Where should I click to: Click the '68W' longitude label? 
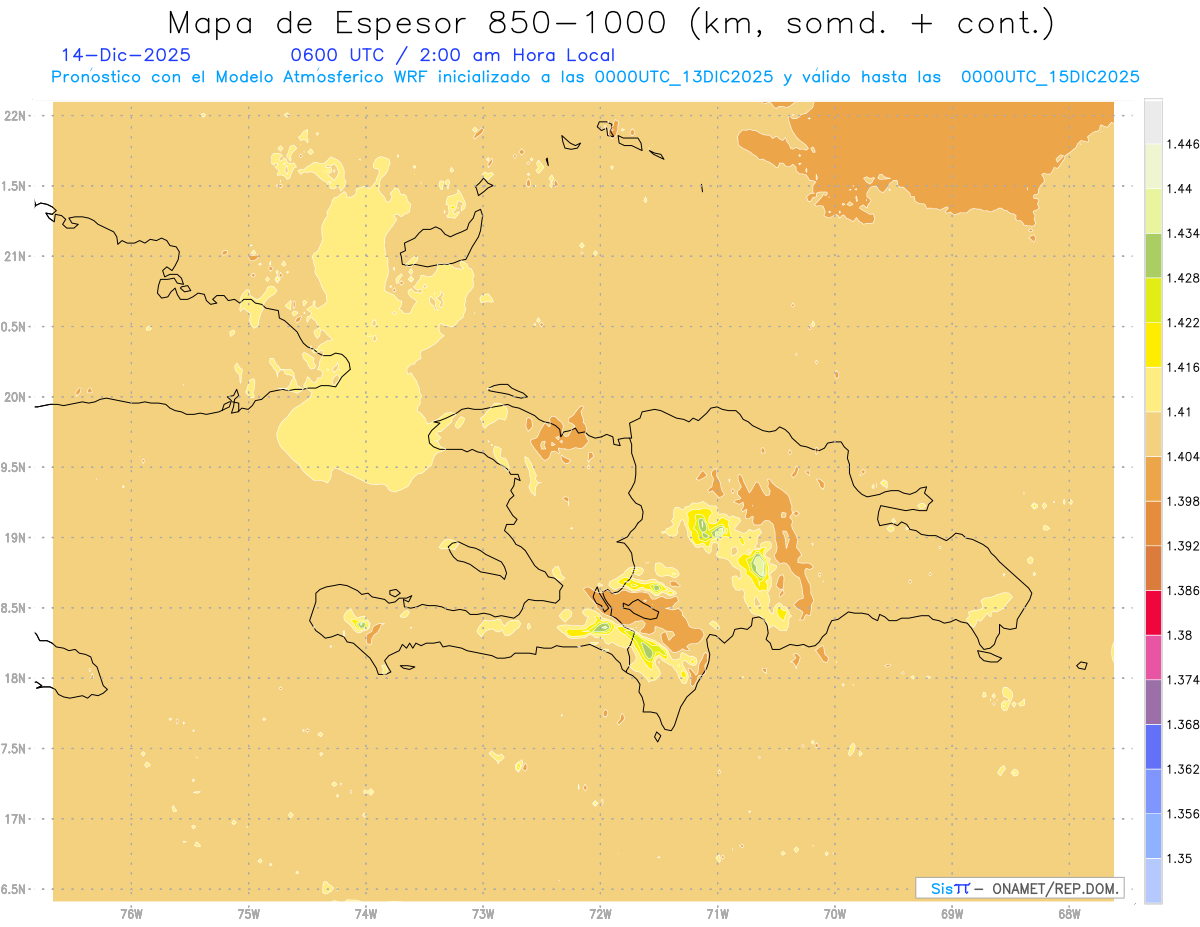coord(1069,914)
